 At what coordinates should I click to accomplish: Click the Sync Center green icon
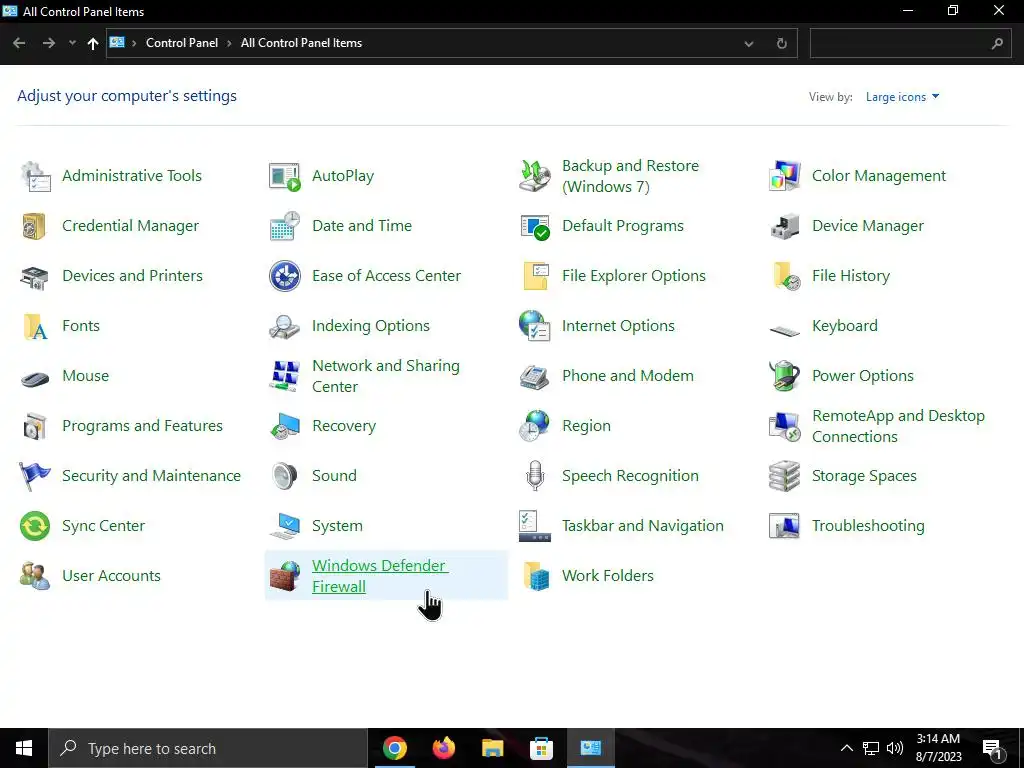35,526
